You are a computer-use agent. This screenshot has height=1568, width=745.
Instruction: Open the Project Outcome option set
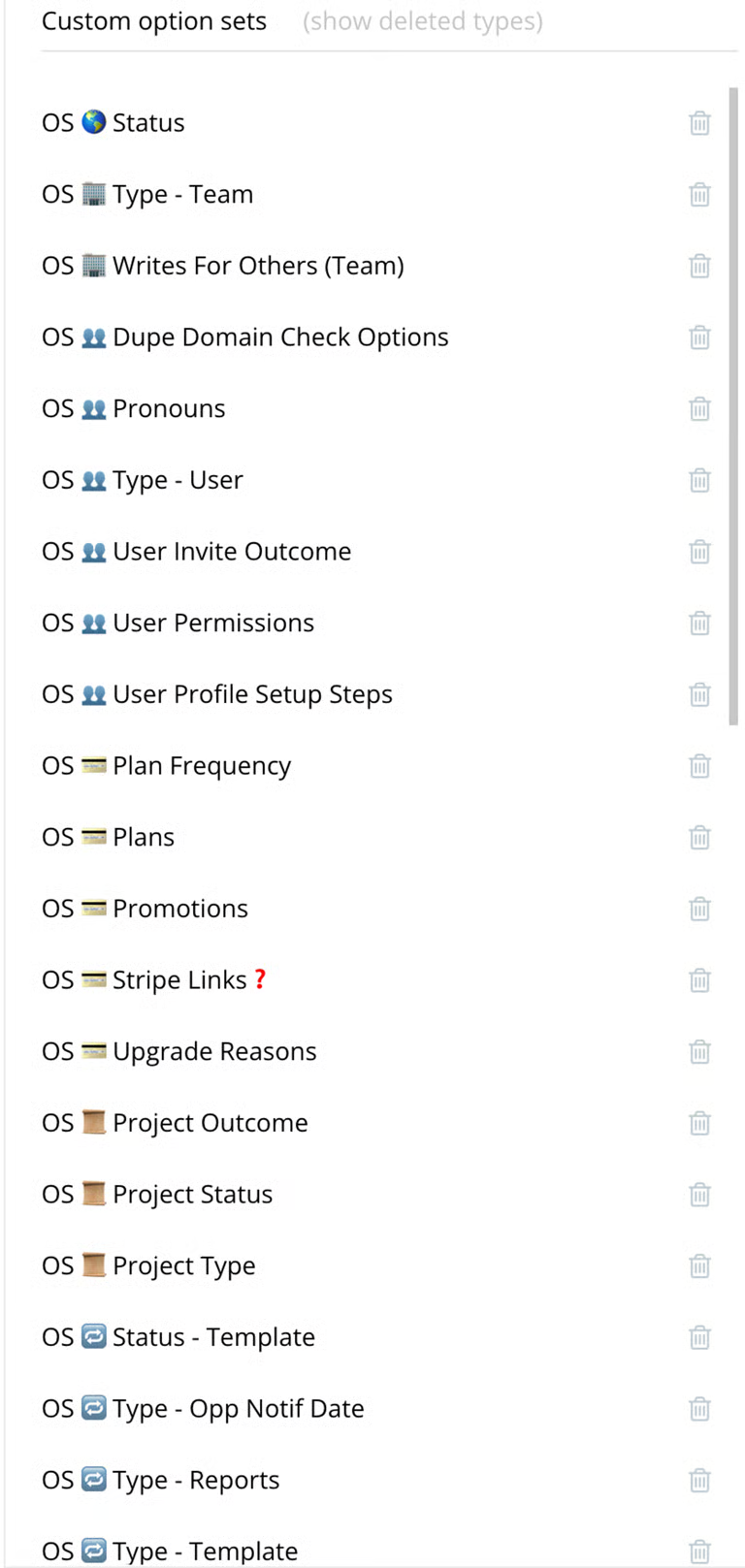point(210,1123)
